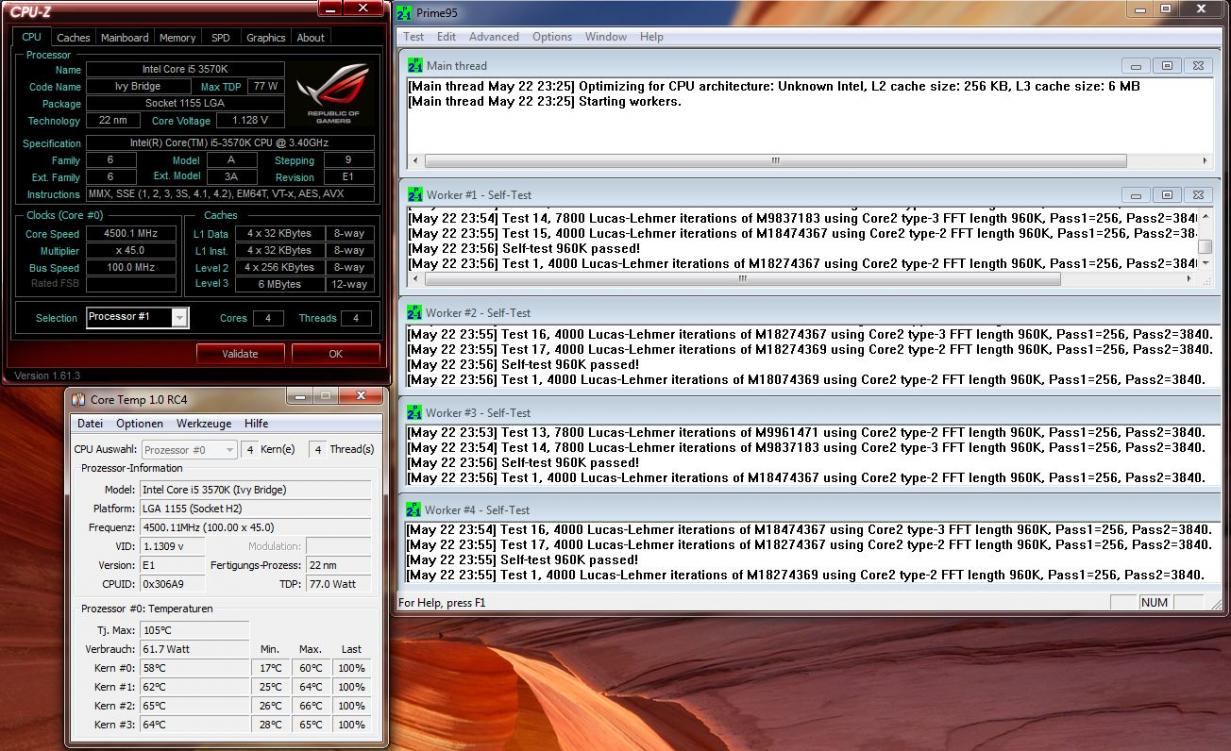Image resolution: width=1231 pixels, height=751 pixels.
Task: Click the Core Temp title bar icon
Action: 79,400
